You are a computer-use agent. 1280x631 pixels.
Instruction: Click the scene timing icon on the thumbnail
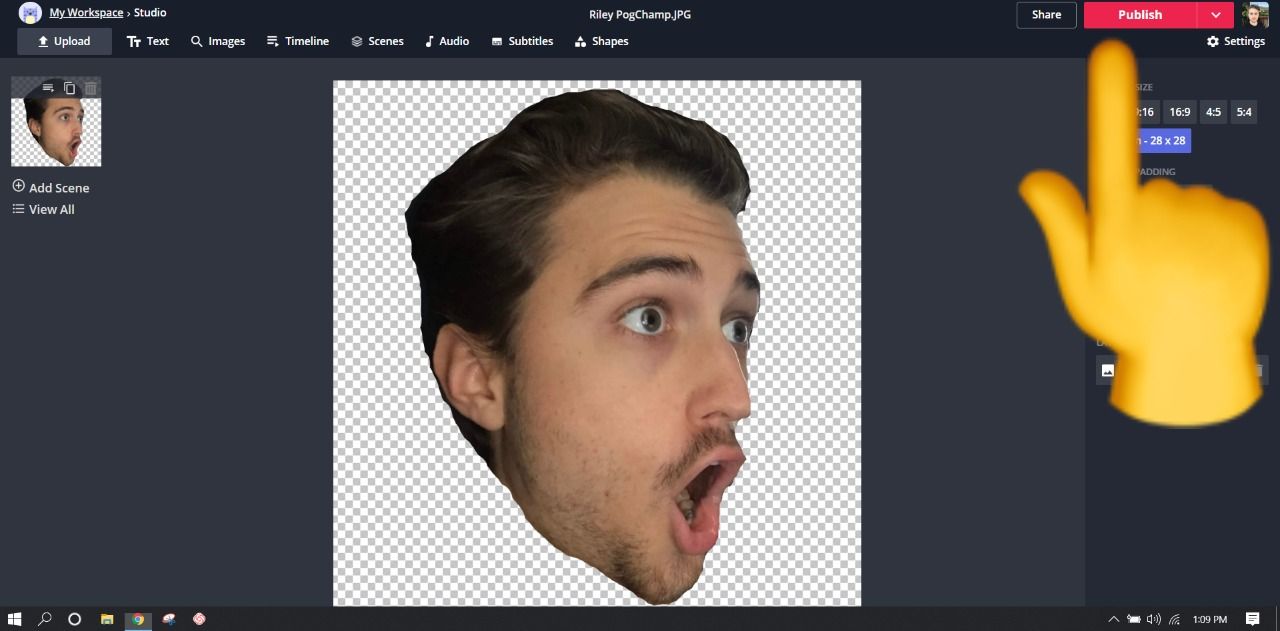point(48,89)
